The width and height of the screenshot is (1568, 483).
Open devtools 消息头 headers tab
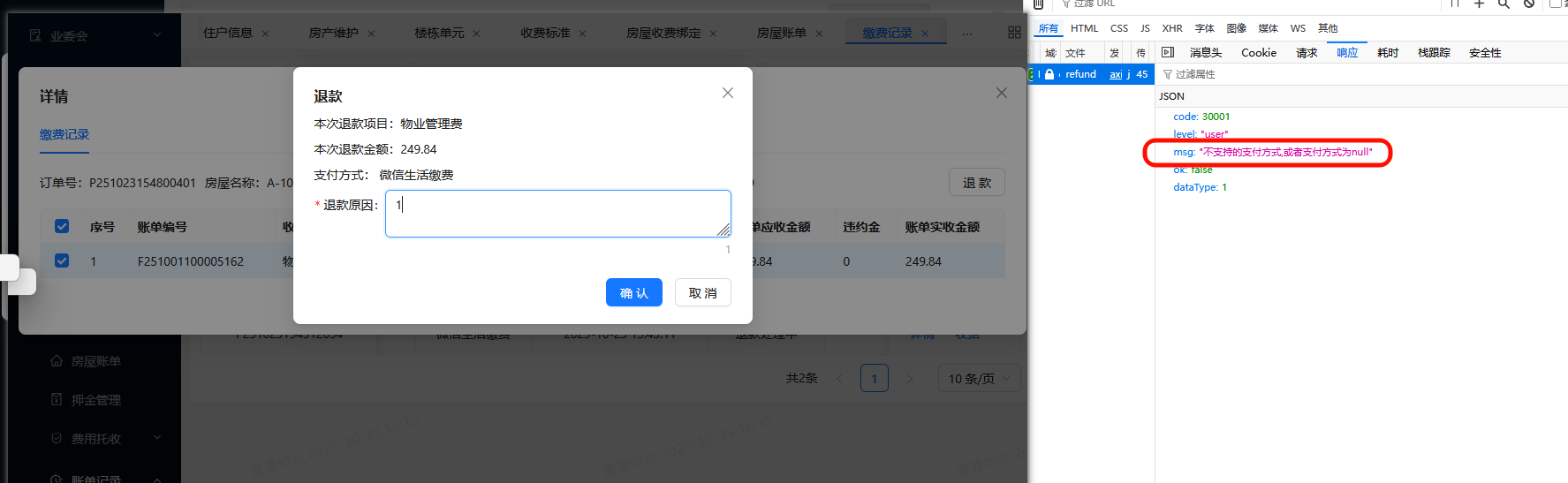tap(1205, 53)
